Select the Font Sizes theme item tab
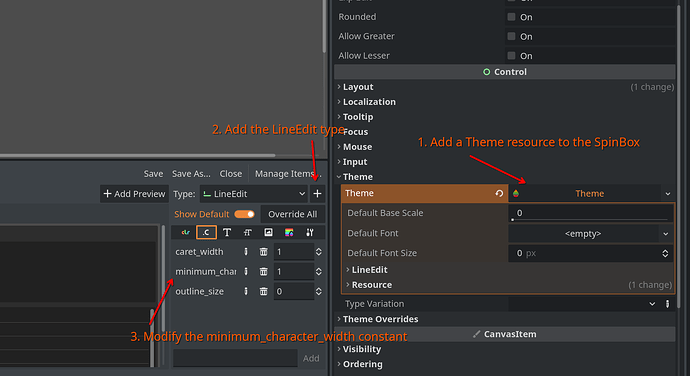 point(248,232)
